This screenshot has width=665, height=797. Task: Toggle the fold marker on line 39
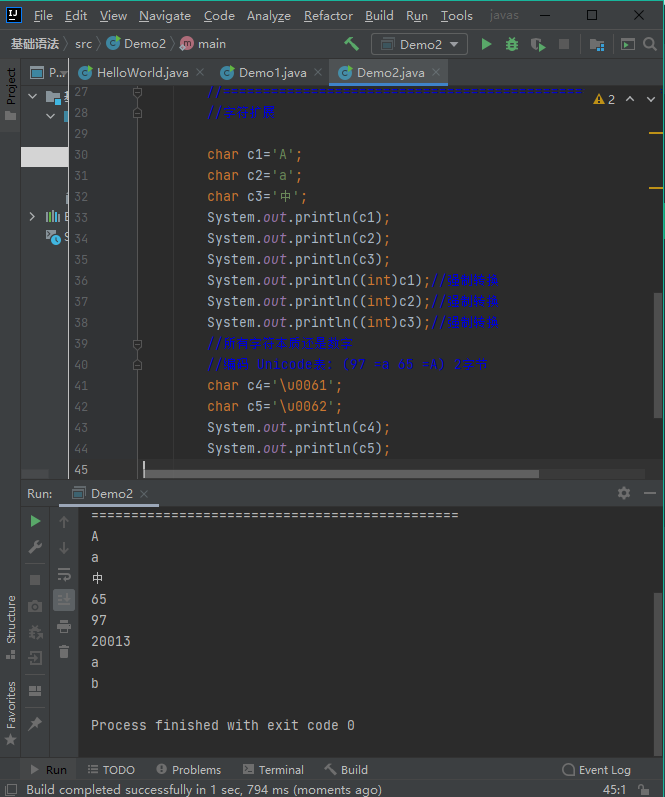pos(137,344)
